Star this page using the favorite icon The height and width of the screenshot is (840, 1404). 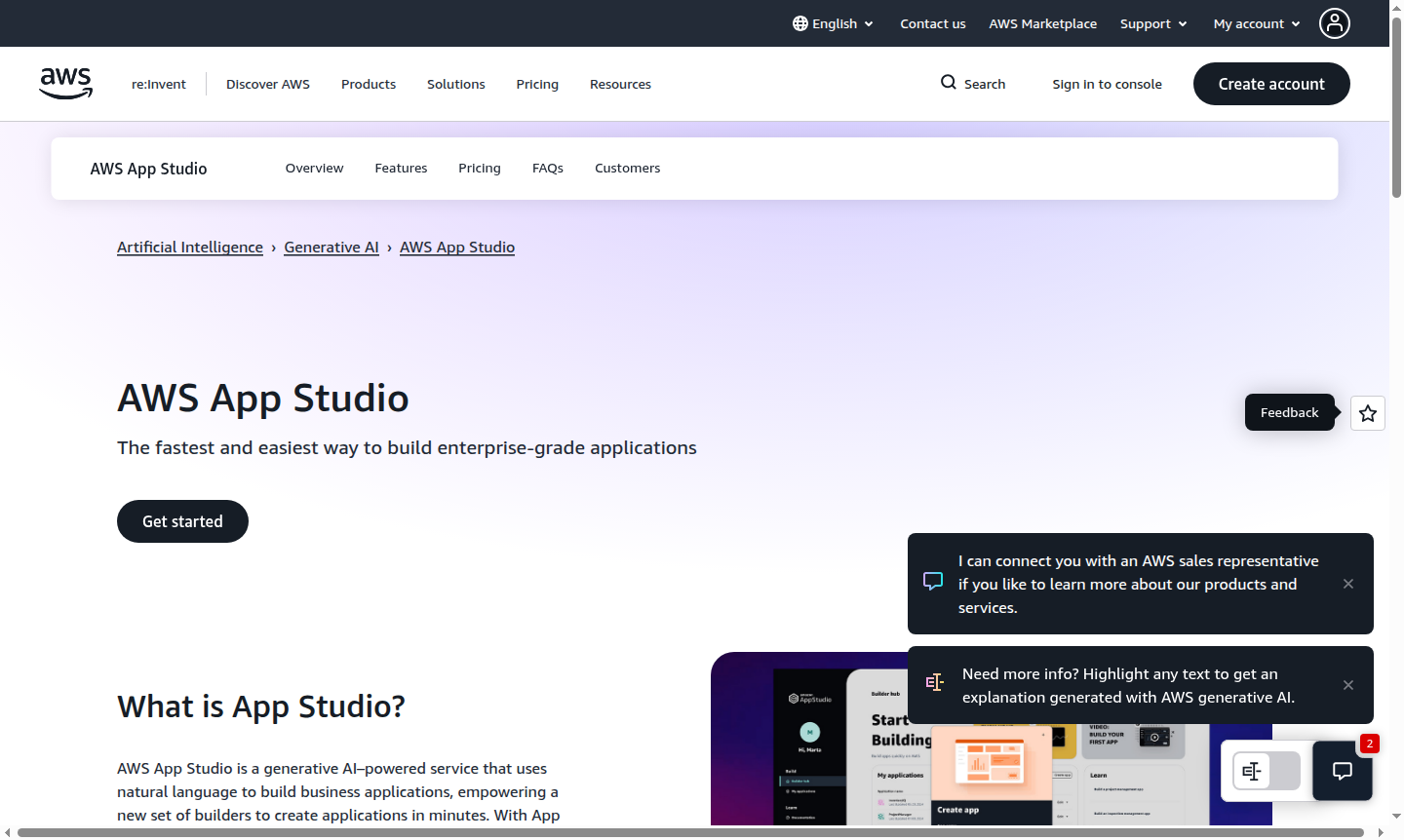tap(1367, 413)
